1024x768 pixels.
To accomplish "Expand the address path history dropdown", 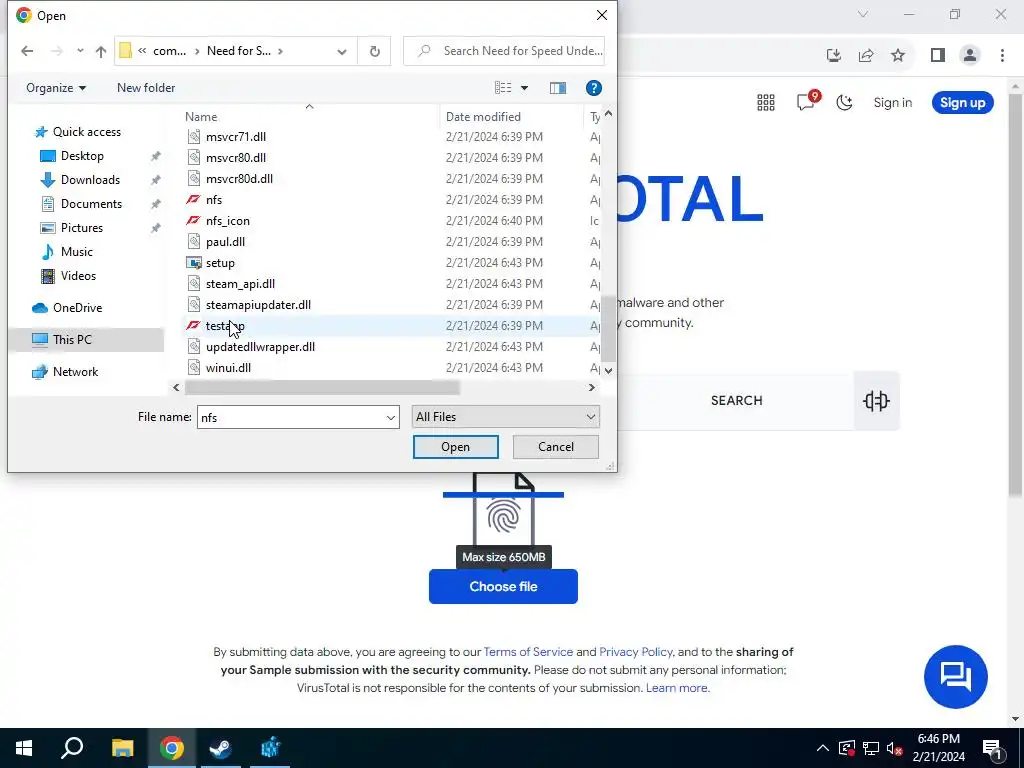I will [342, 51].
